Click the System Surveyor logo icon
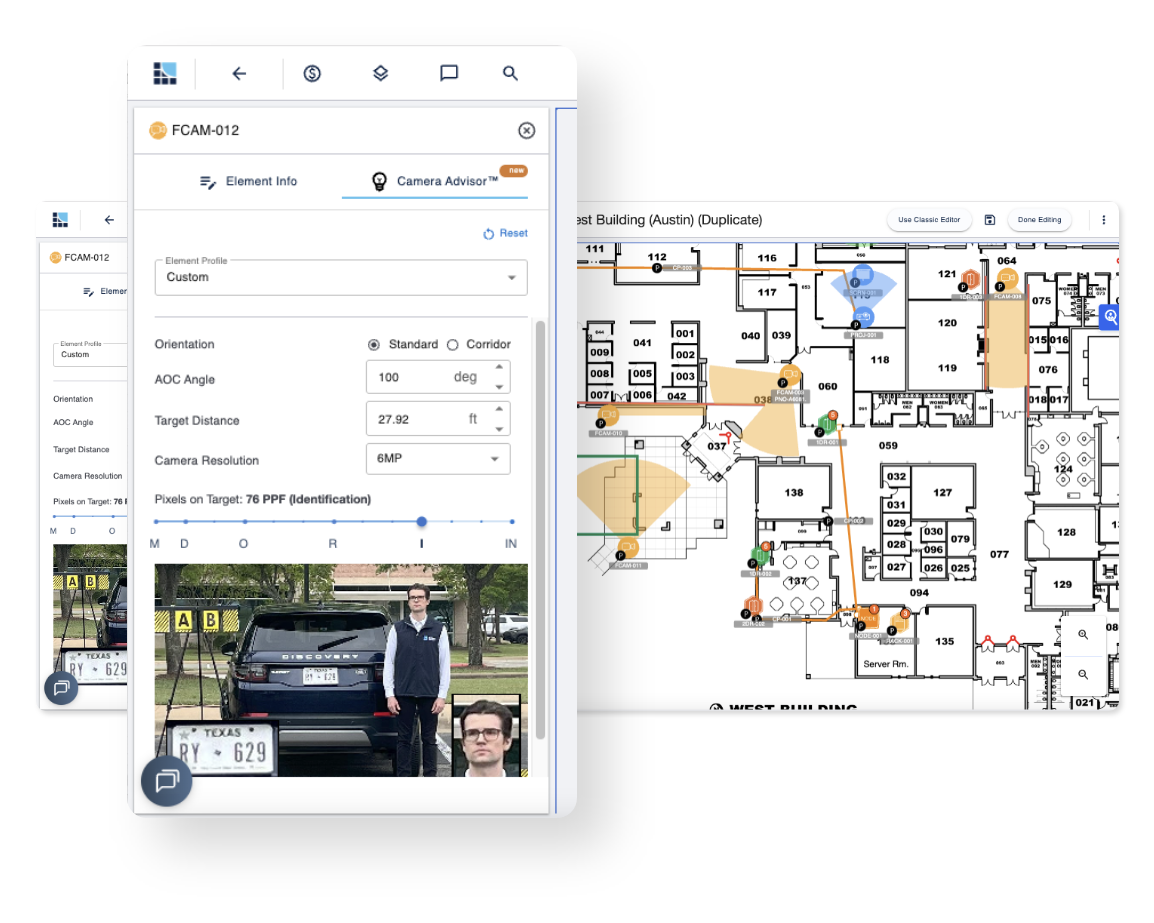The width and height of the screenshot is (1154, 923). [165, 72]
